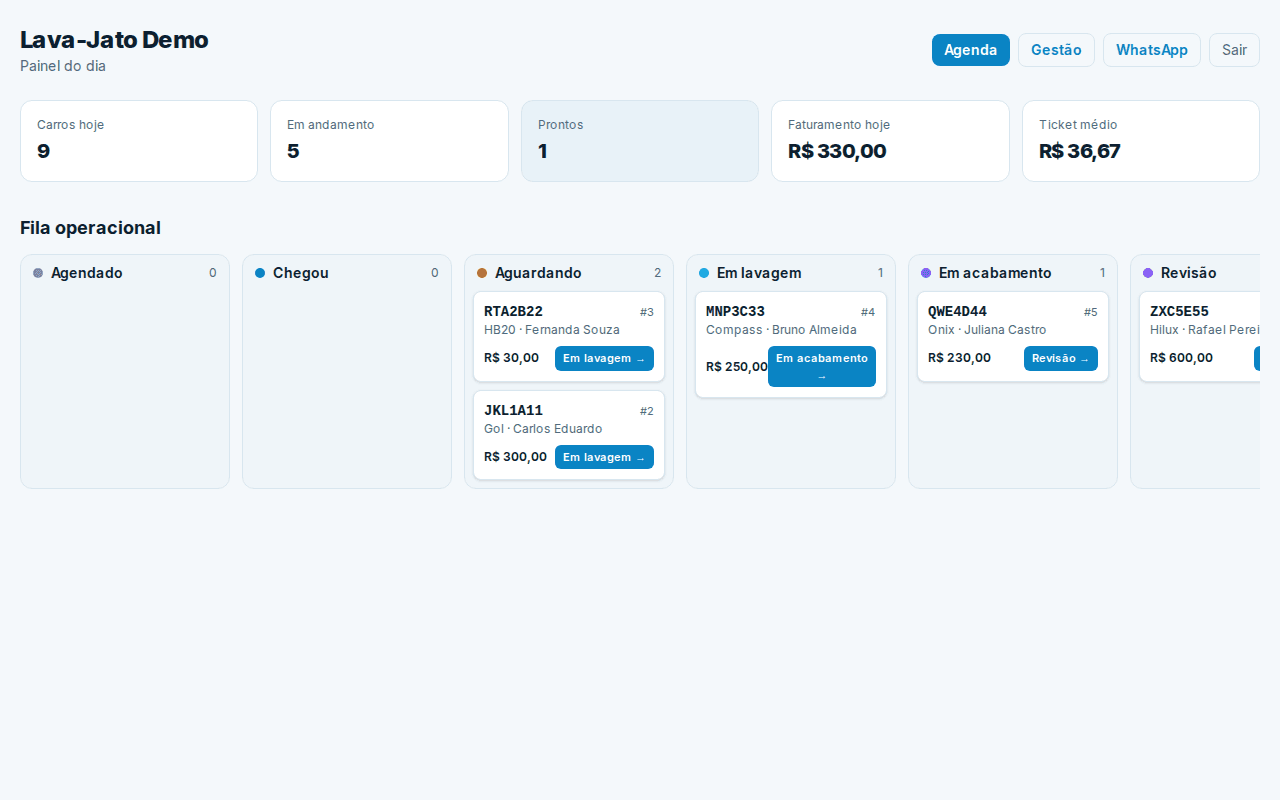Viewport: 1280px width, 800px height.
Task: Select the Ticket médio card
Action: (1141, 141)
